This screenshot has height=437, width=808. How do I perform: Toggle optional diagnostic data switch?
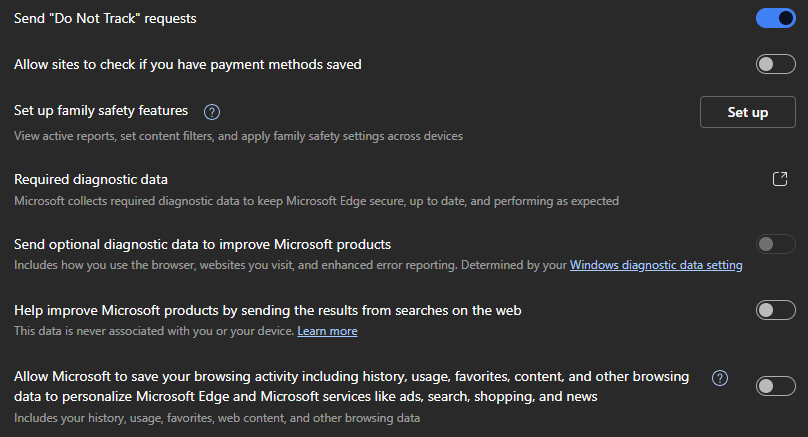point(775,244)
